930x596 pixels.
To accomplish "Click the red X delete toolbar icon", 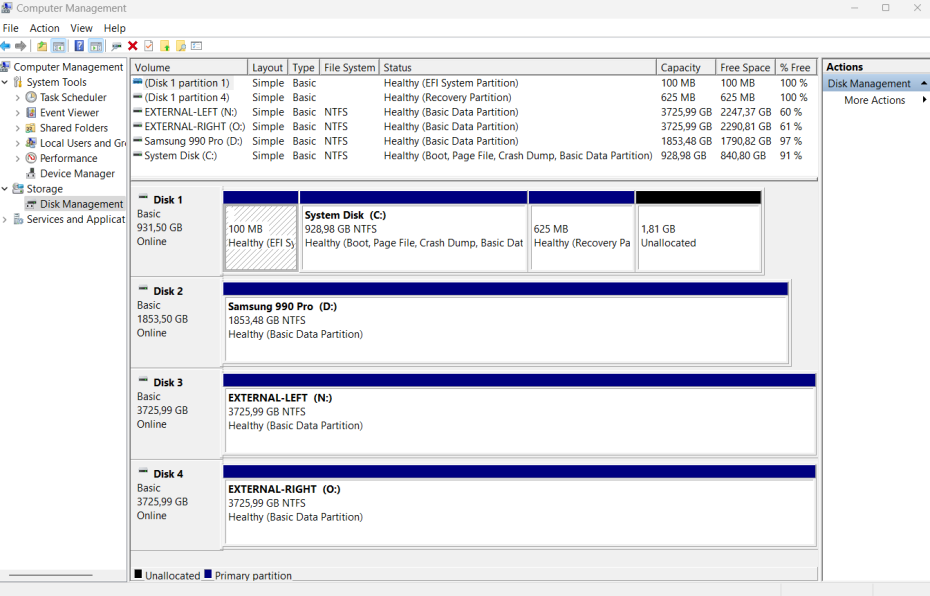I will (x=132, y=46).
